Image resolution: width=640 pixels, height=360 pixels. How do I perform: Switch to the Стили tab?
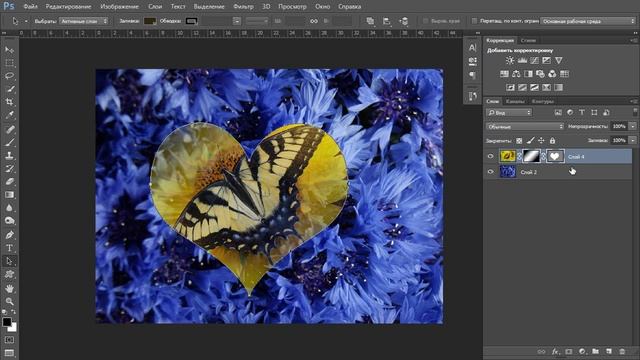pos(528,40)
